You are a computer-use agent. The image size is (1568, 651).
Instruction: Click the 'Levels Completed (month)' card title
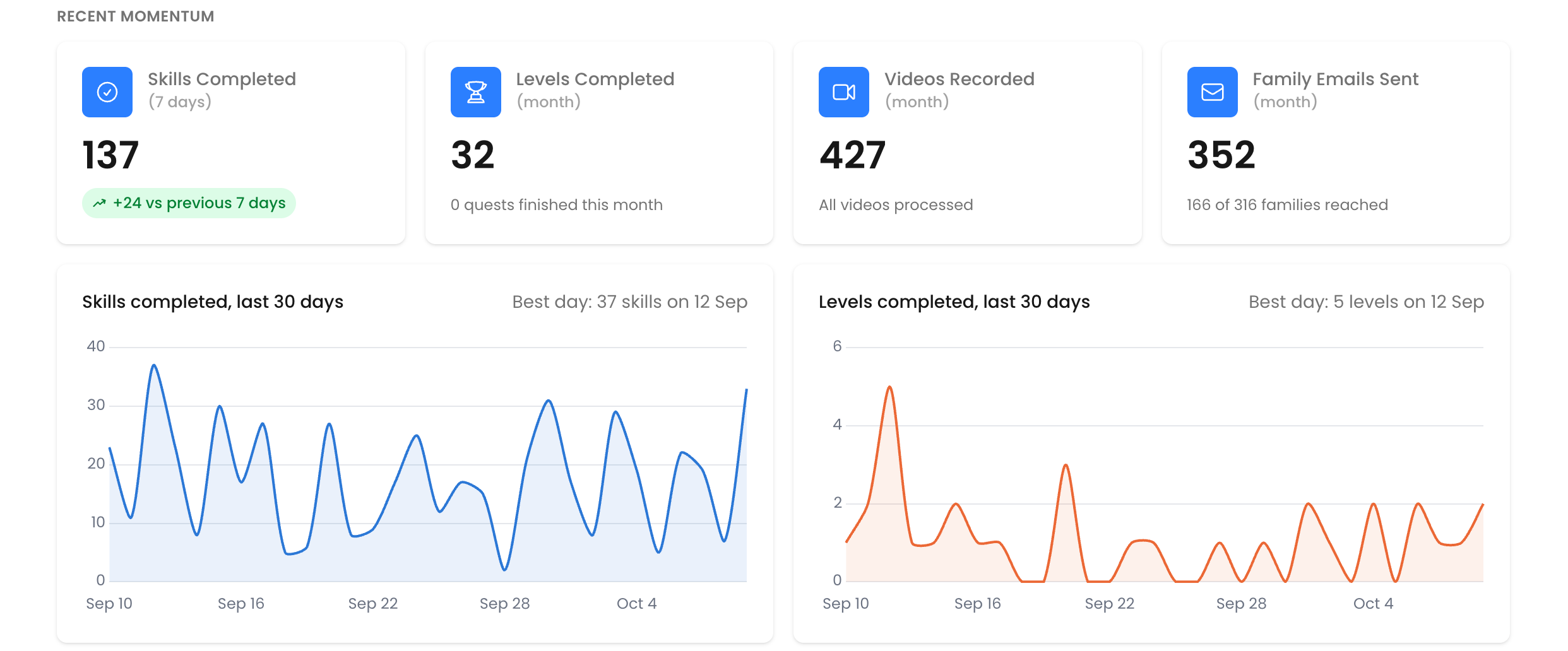click(595, 90)
